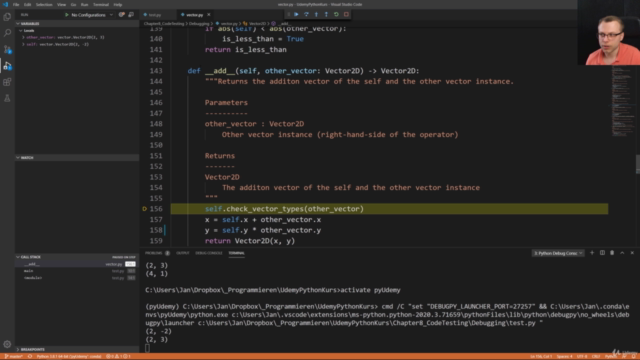640x360 pixels.
Task: Set a breakpoint at line 157 gutter
Action: tap(144, 220)
